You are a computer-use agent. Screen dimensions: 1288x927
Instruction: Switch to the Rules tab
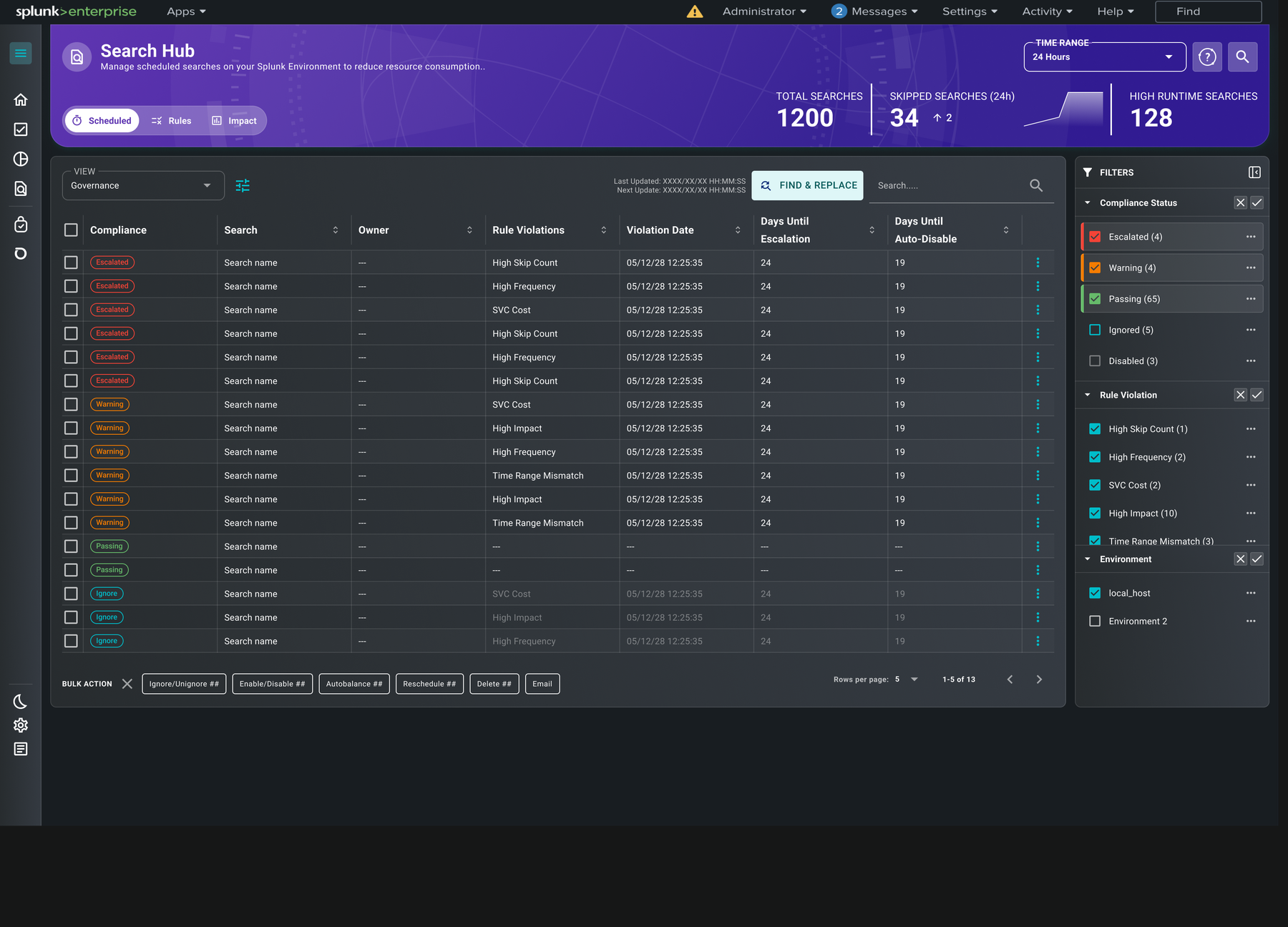coord(172,121)
